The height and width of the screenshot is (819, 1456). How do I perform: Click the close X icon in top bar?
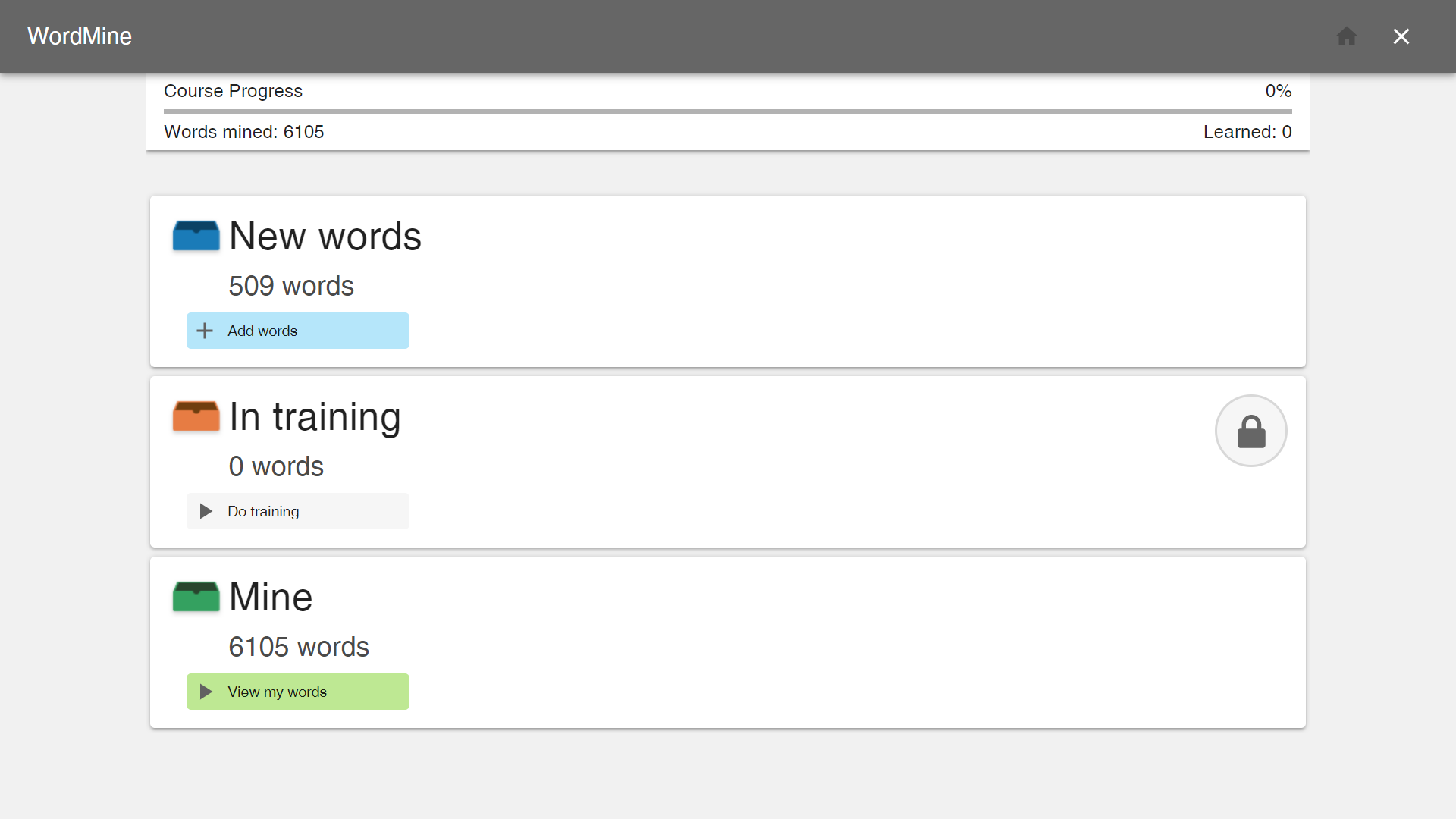point(1402,36)
